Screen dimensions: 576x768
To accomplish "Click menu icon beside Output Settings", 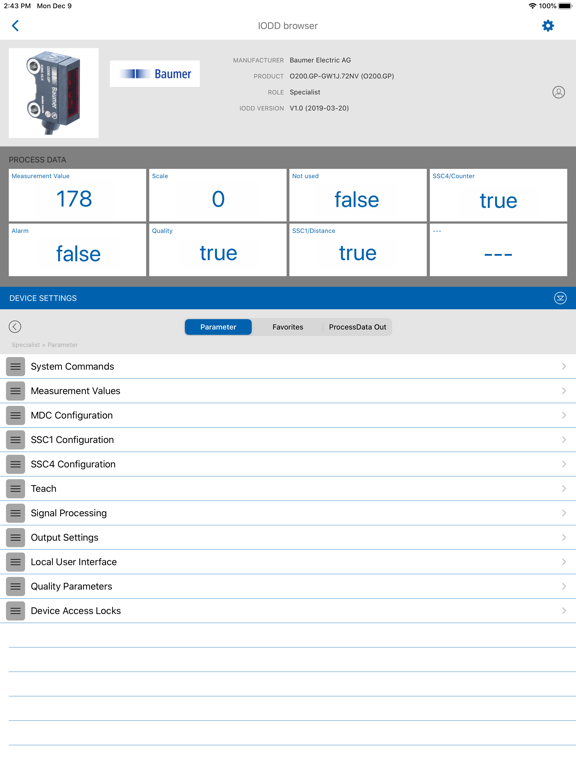I will tap(16, 538).
